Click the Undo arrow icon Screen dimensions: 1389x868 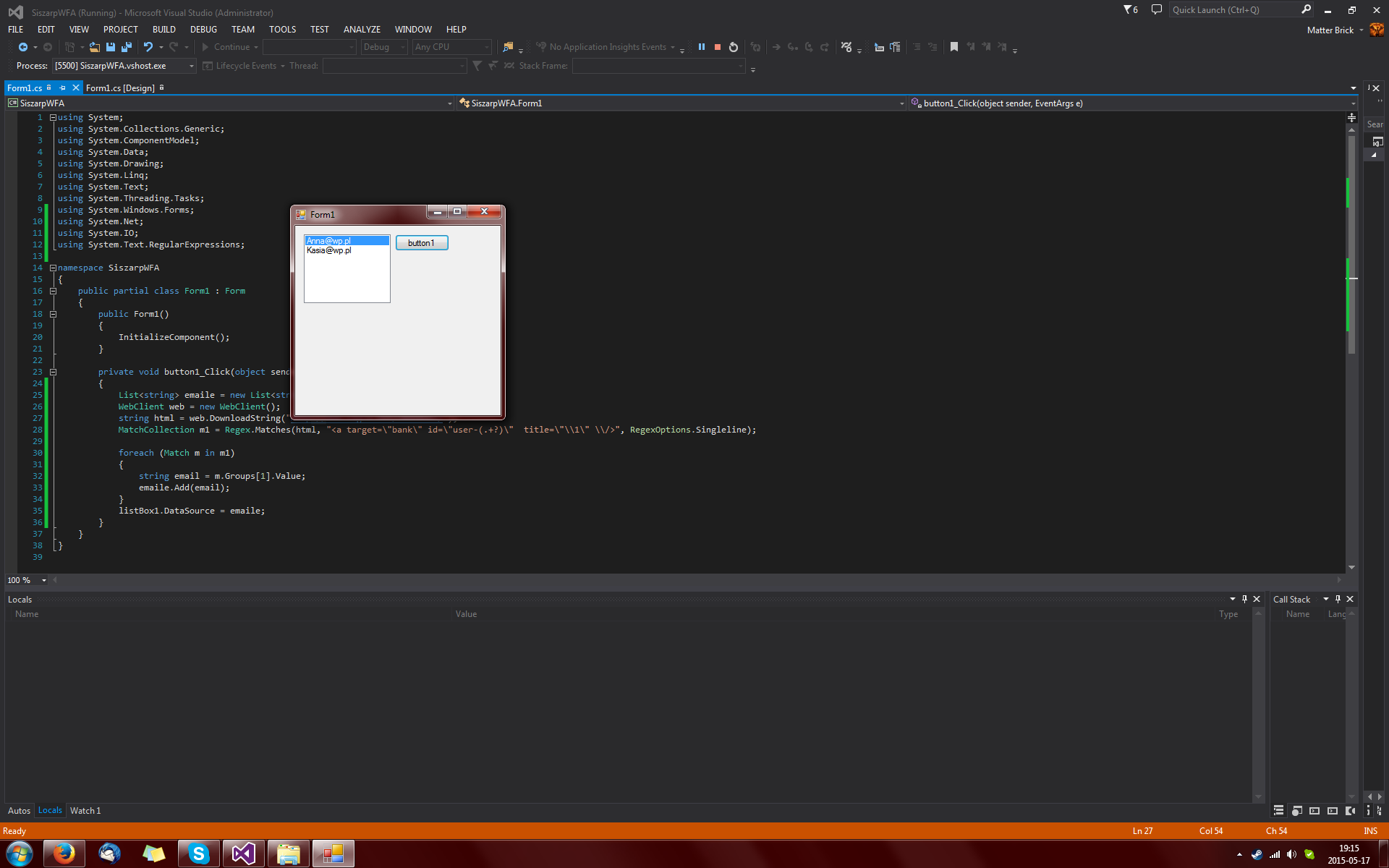coord(148,47)
